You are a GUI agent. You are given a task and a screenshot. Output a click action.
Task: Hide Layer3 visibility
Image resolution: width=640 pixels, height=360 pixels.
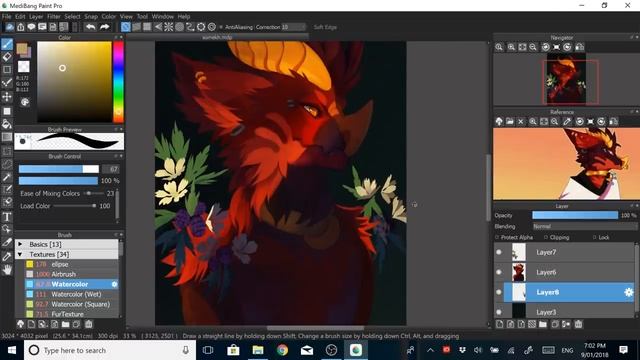499,312
